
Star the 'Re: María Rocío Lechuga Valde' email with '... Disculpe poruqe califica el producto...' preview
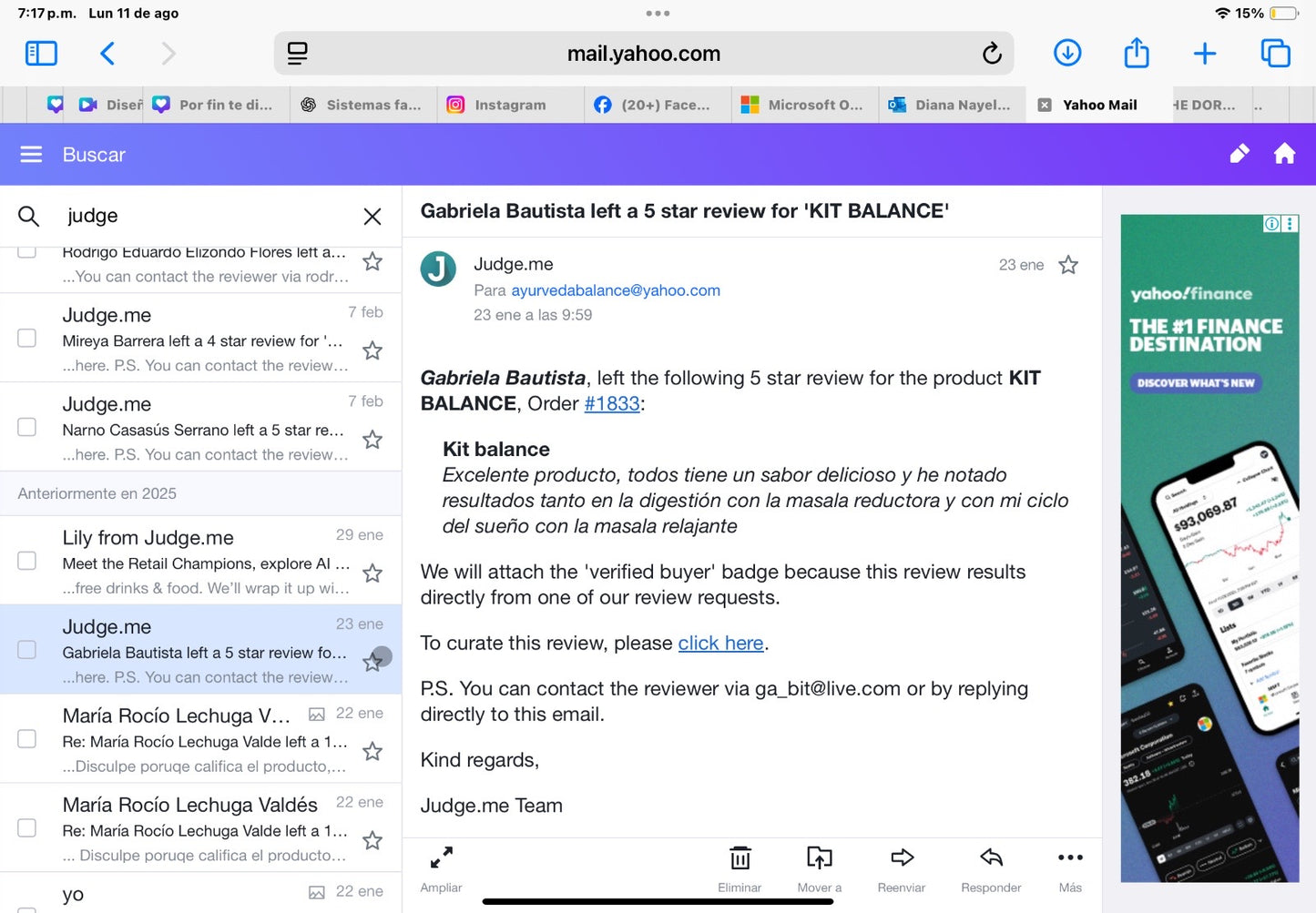[372, 841]
